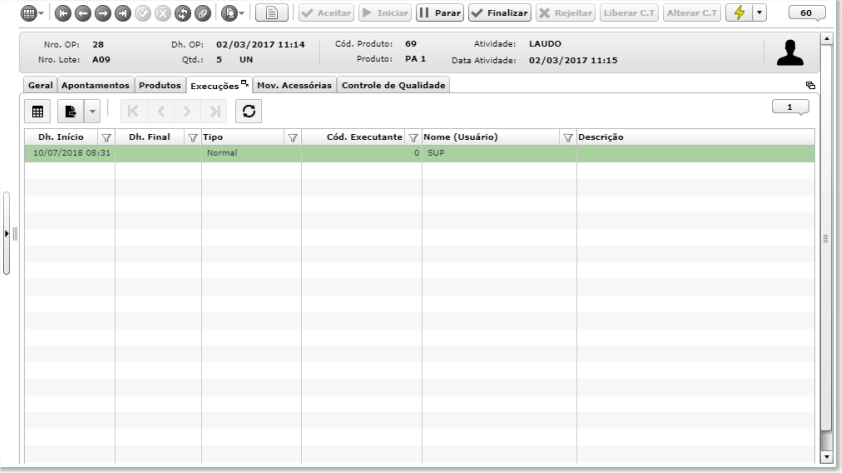842x473 pixels.
Task: Click the Alterar C.T button
Action: 692,13
